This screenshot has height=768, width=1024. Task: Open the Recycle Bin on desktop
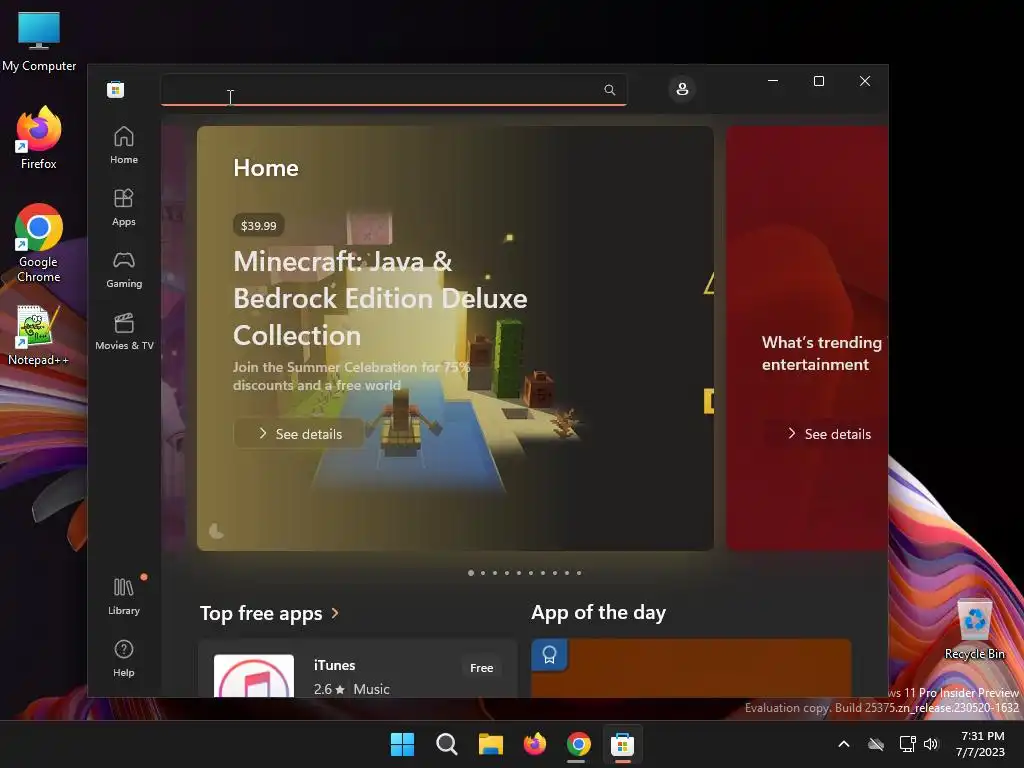[974, 630]
